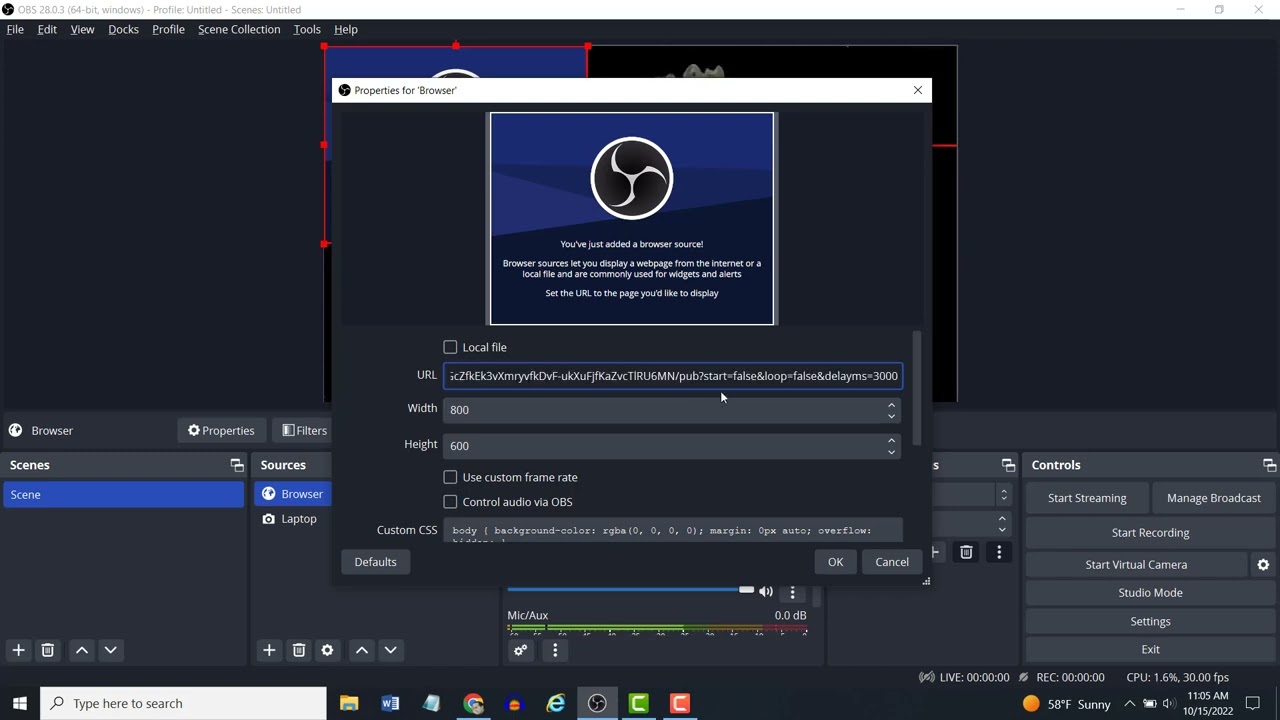Click Start Recording
This screenshot has height=720, width=1280.
(1150, 533)
